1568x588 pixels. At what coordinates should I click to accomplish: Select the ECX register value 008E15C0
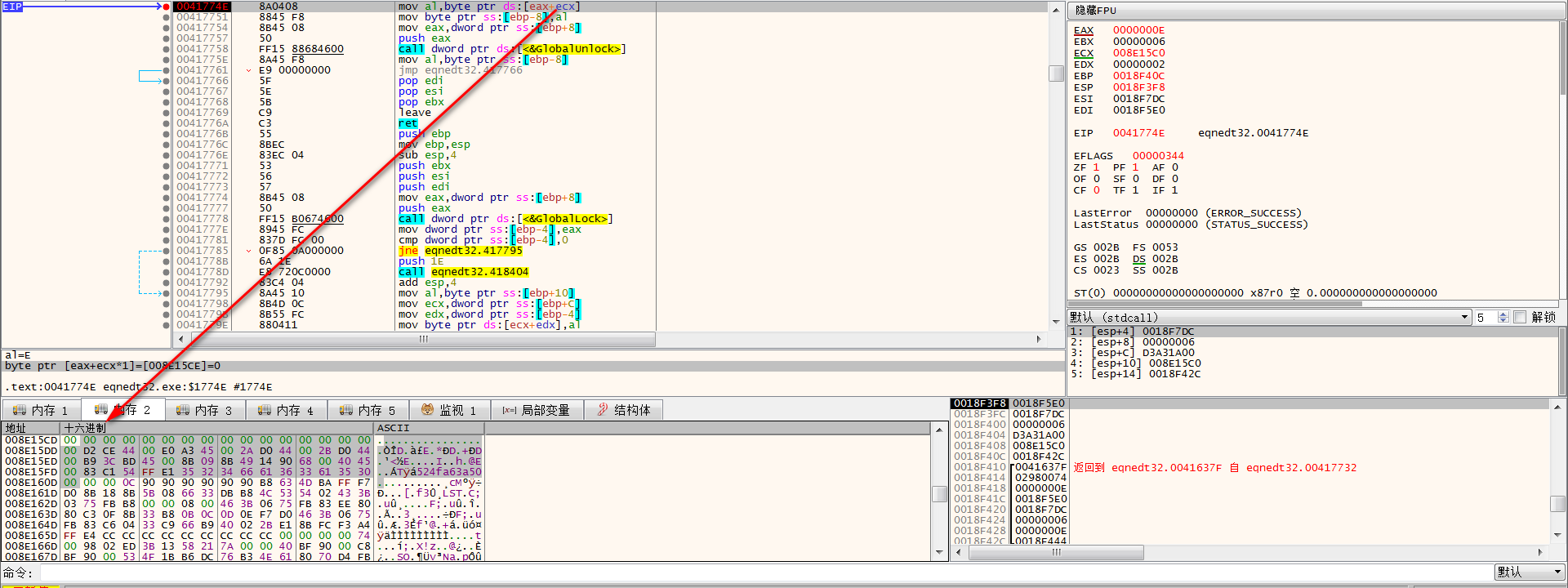(x=1138, y=53)
